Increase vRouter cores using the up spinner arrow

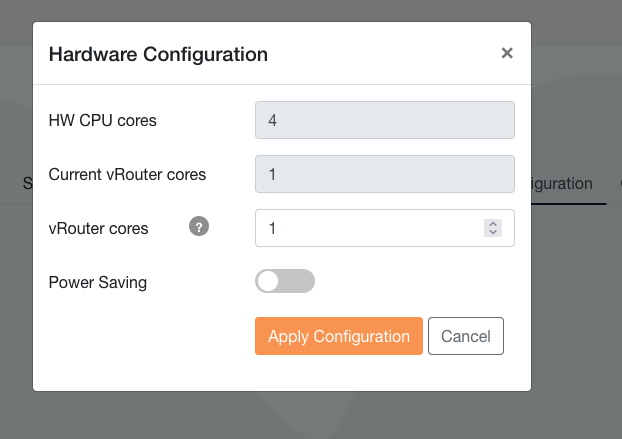click(493, 224)
